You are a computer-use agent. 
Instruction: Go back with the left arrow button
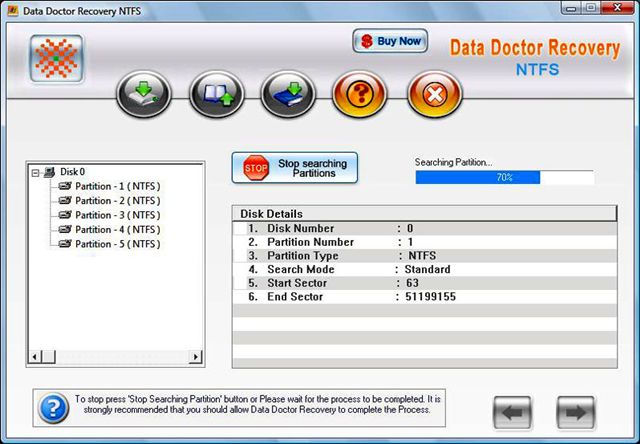512,413
